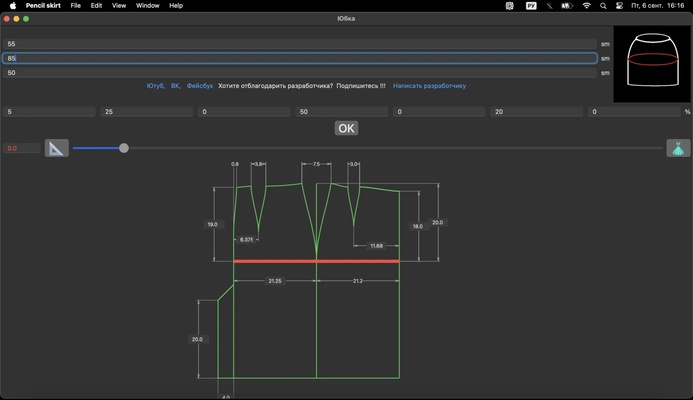
Task: Open the Фейсбук link
Action: (200, 86)
